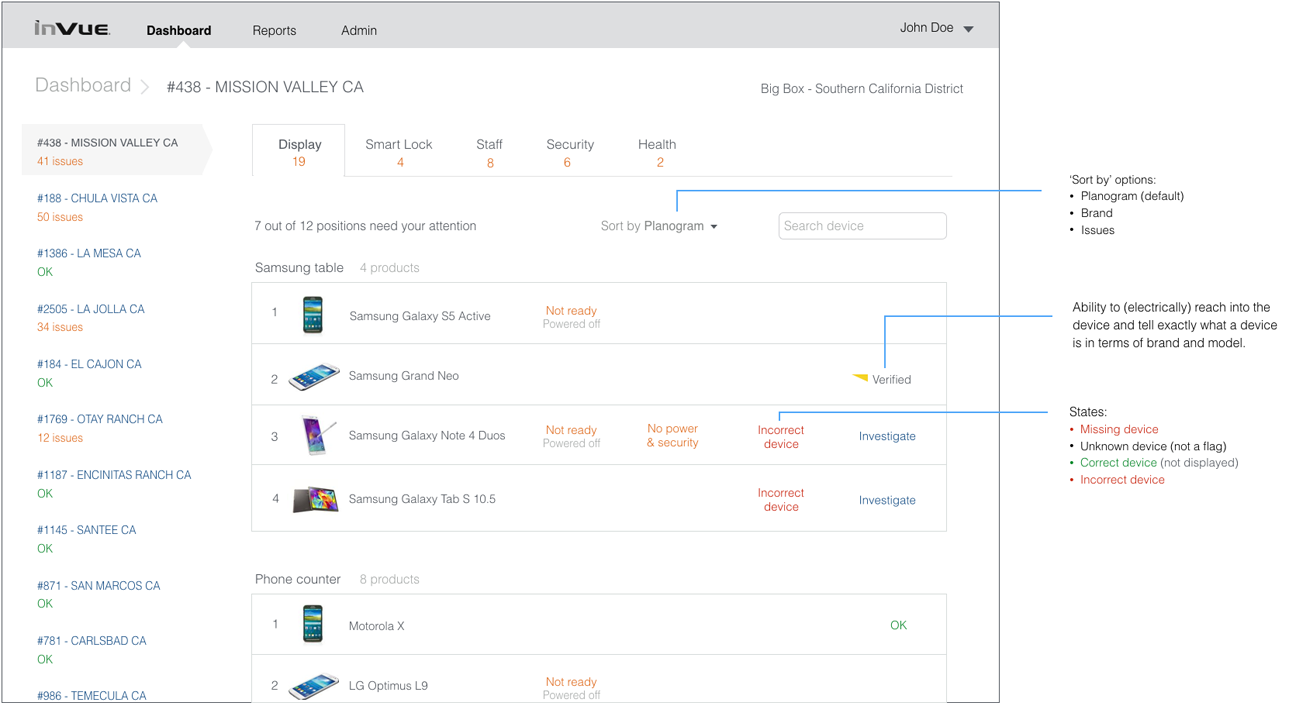The width and height of the screenshot is (1289, 706).
Task: Click 50 issues under Chula Vista
Action: pos(60,217)
